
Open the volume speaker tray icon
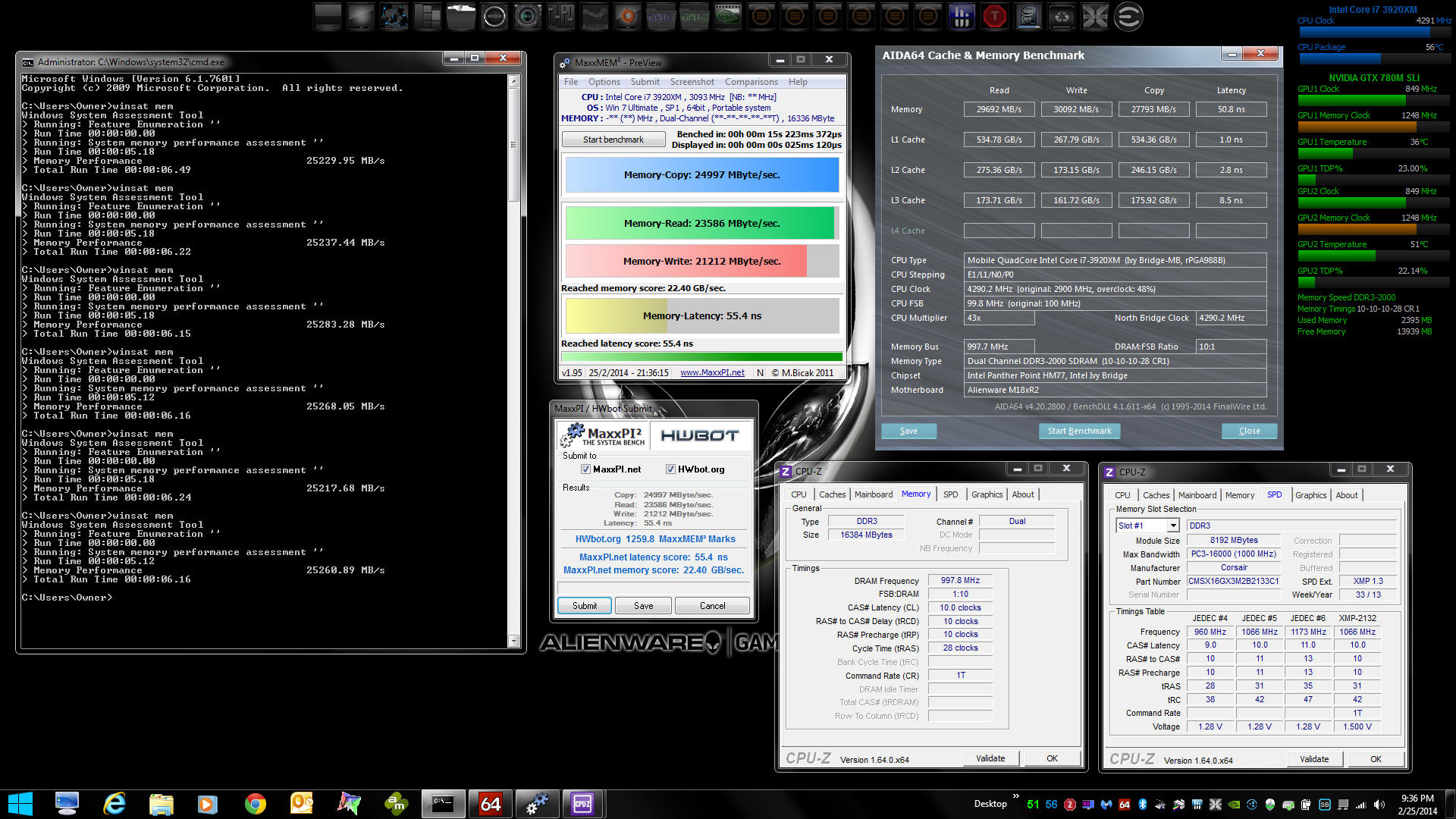pos(1379,805)
